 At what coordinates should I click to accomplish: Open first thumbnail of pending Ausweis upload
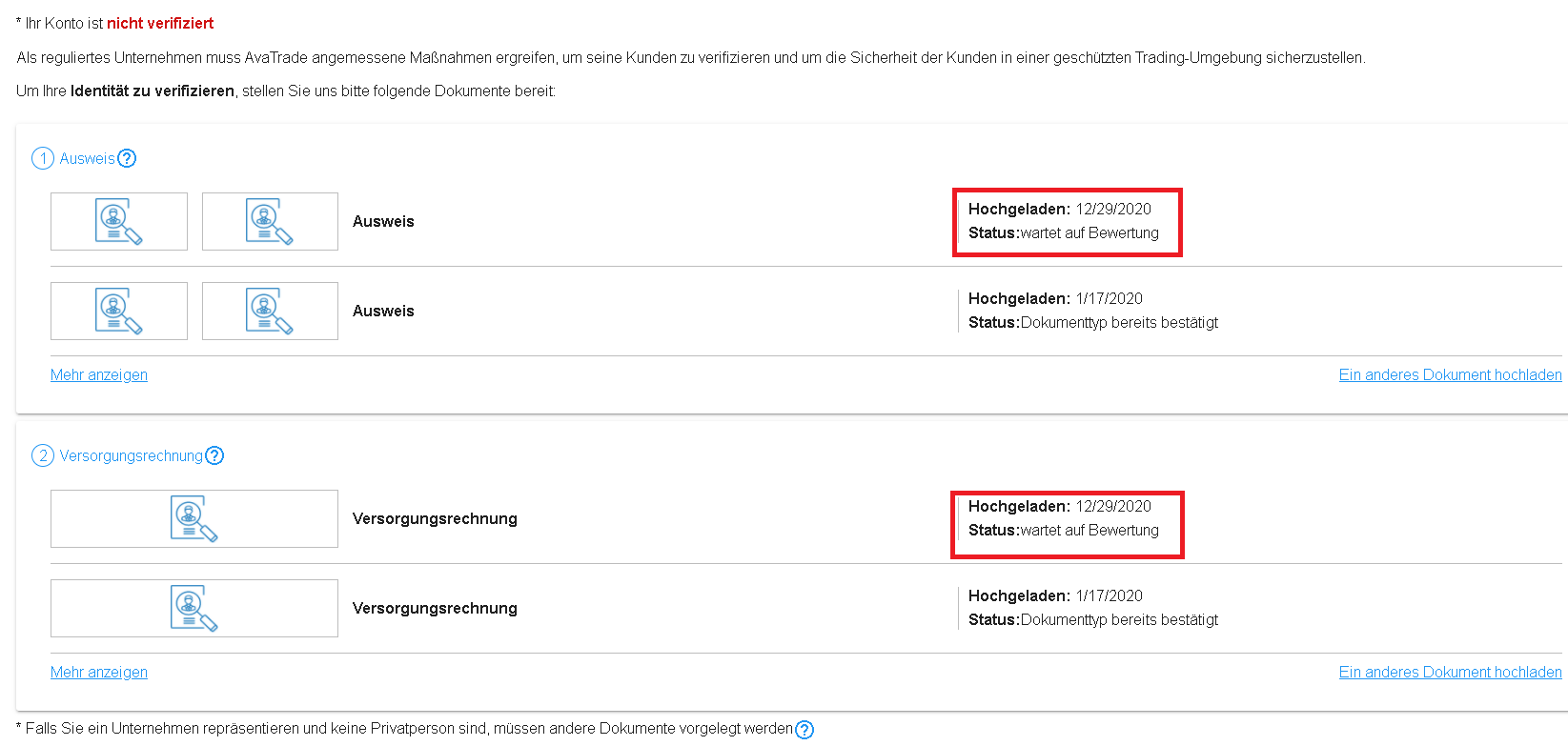click(119, 221)
